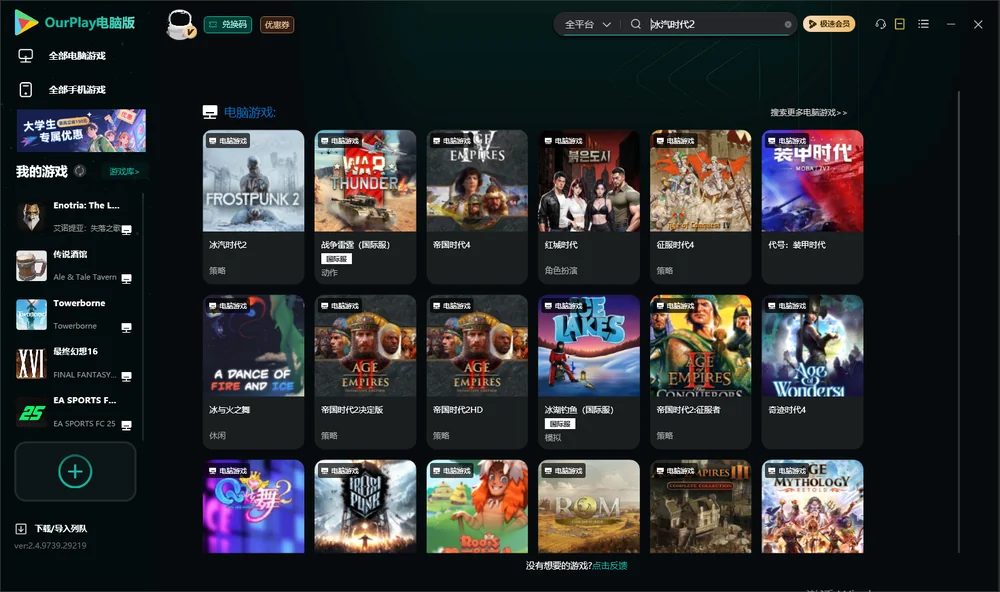Open the War Thunder 战争雷霆 card

coord(365,207)
